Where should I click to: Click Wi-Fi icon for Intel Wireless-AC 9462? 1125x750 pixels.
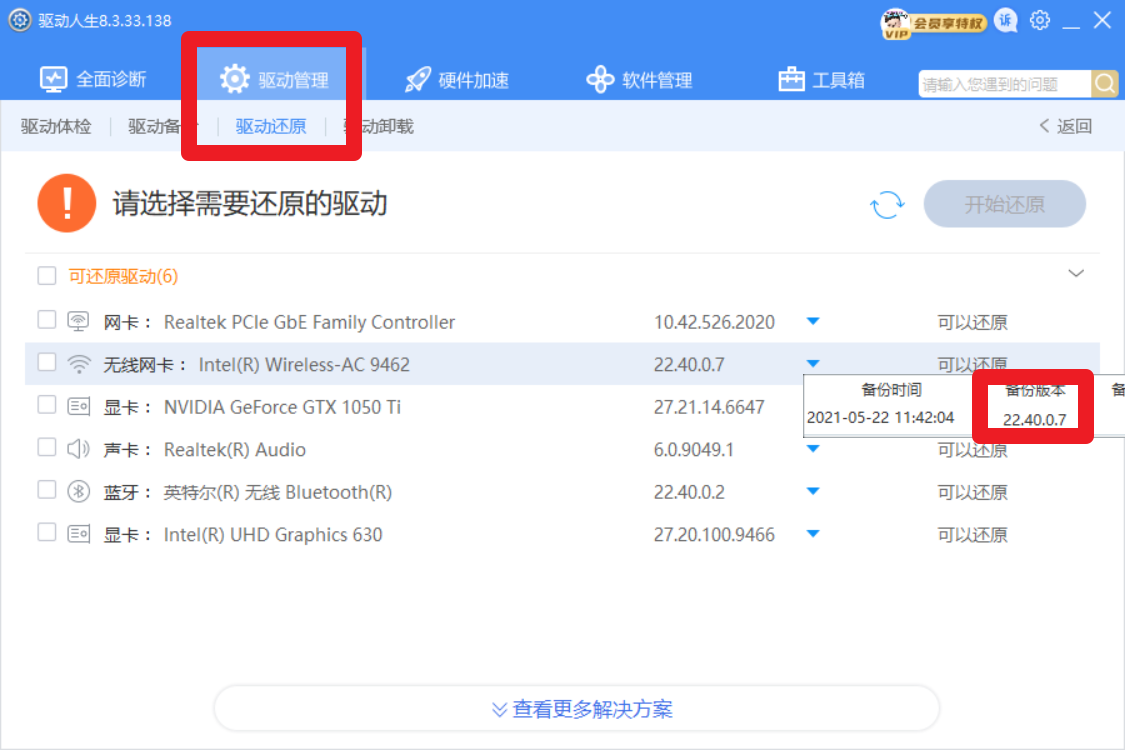(79, 364)
